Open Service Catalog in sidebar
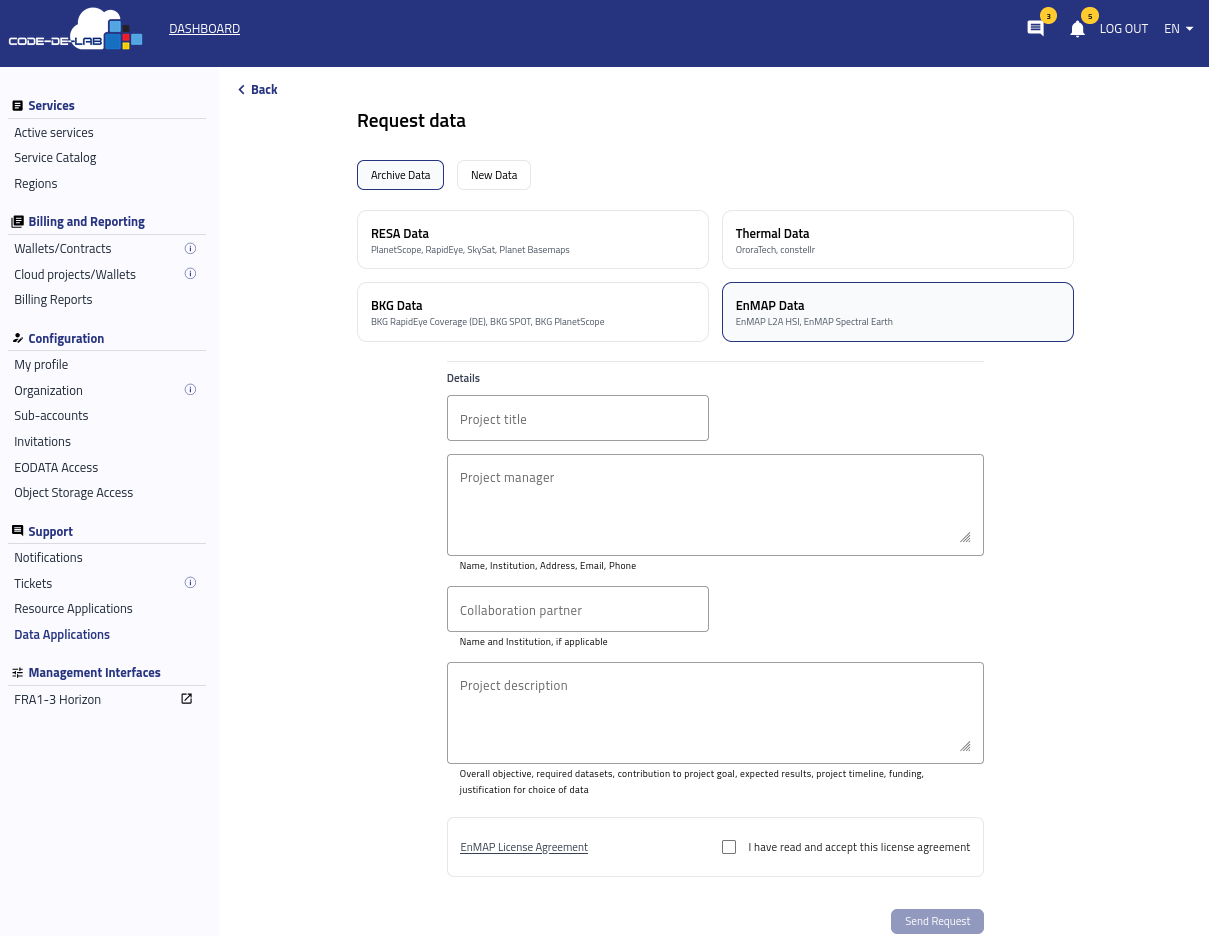 55,158
